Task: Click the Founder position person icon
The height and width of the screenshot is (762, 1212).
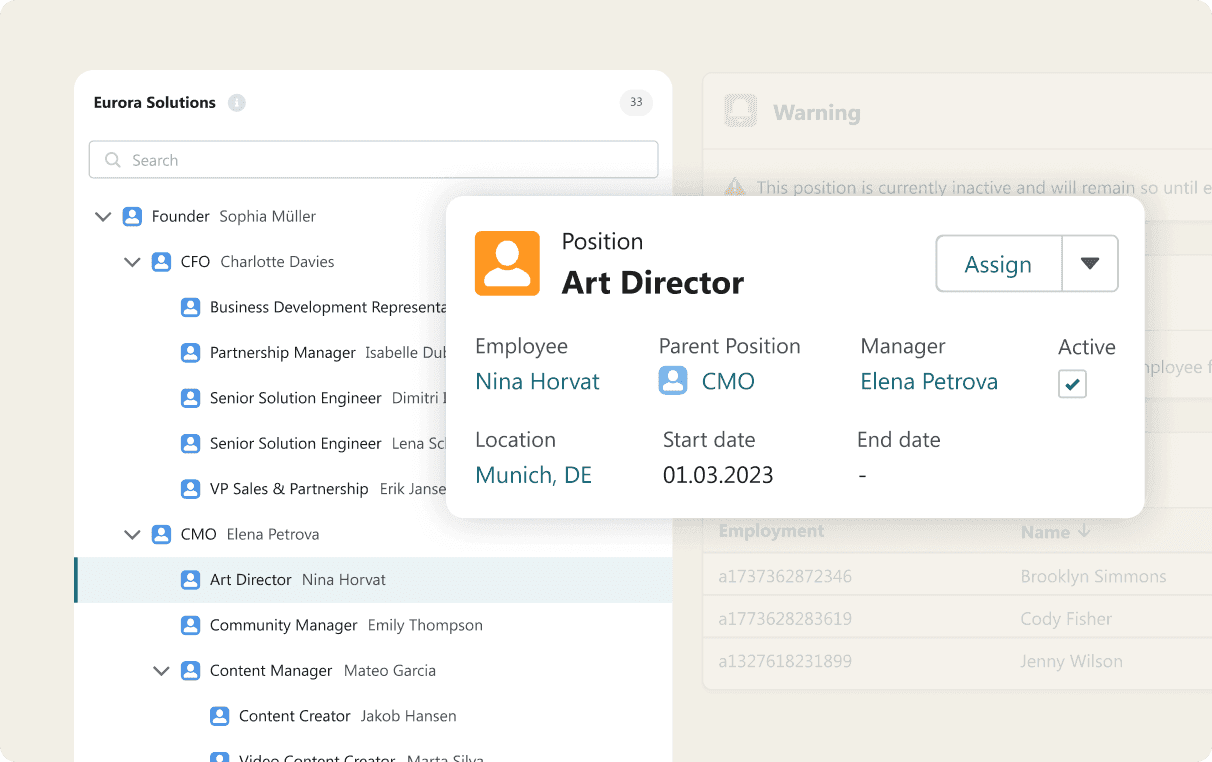Action: (x=132, y=216)
